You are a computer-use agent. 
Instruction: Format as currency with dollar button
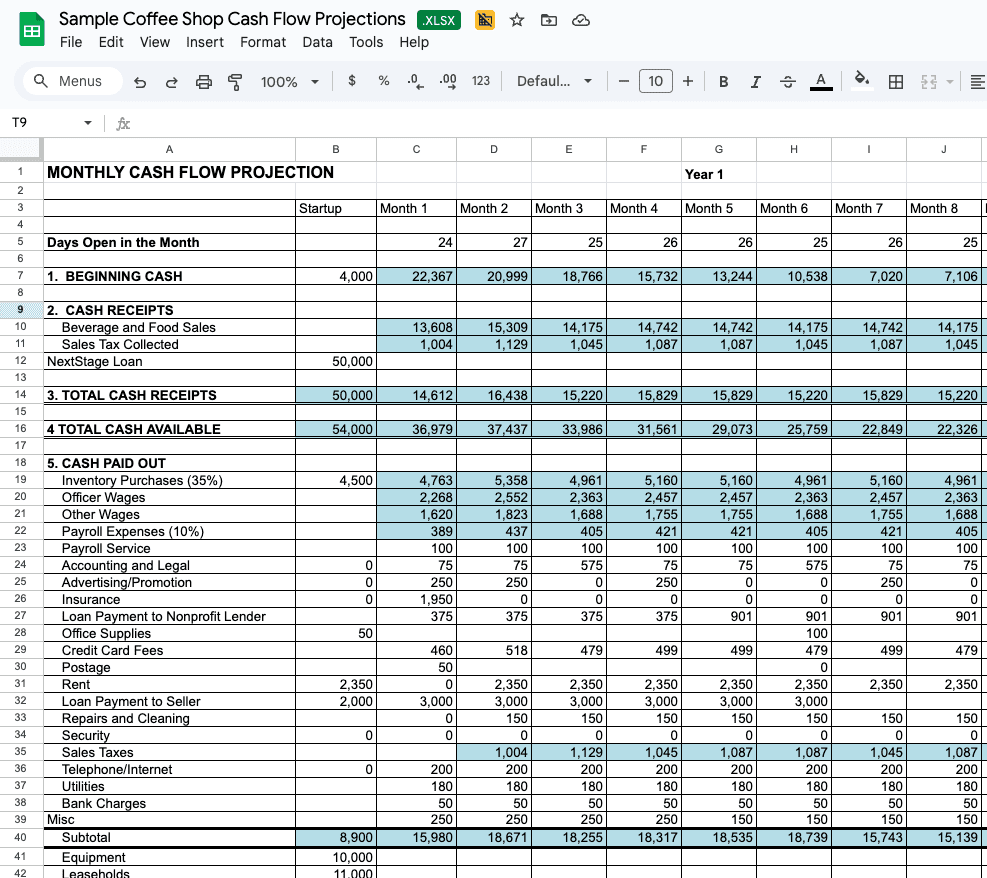[352, 81]
